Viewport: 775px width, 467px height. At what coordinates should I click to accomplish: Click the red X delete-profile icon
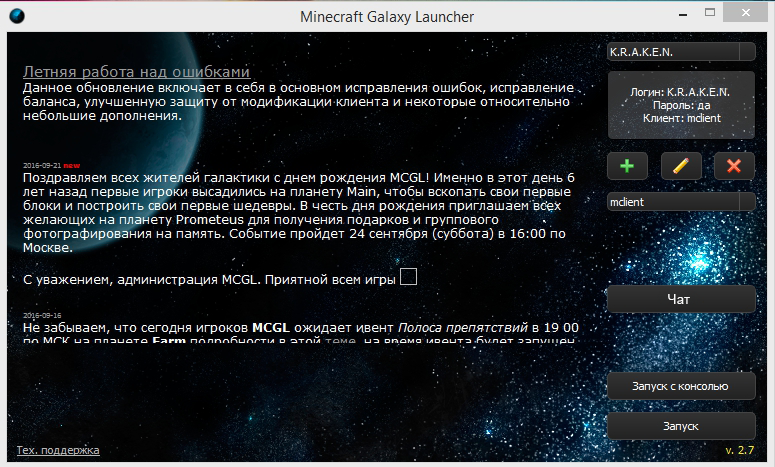pyautogui.click(x=734, y=165)
